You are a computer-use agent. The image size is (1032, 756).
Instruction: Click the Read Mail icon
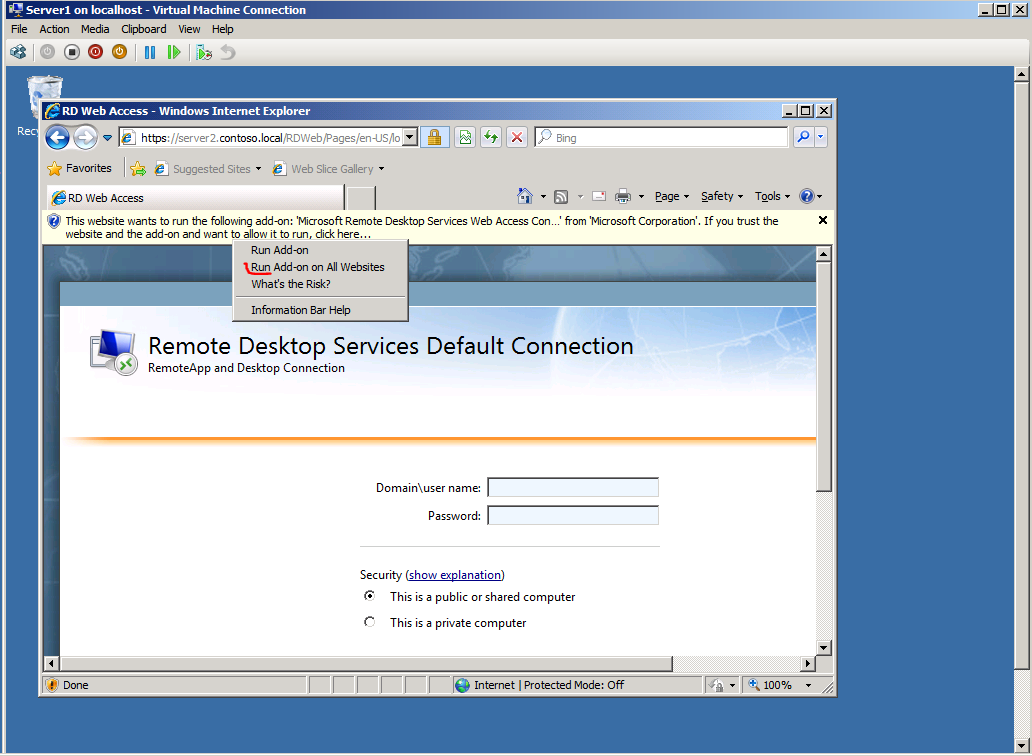599,196
